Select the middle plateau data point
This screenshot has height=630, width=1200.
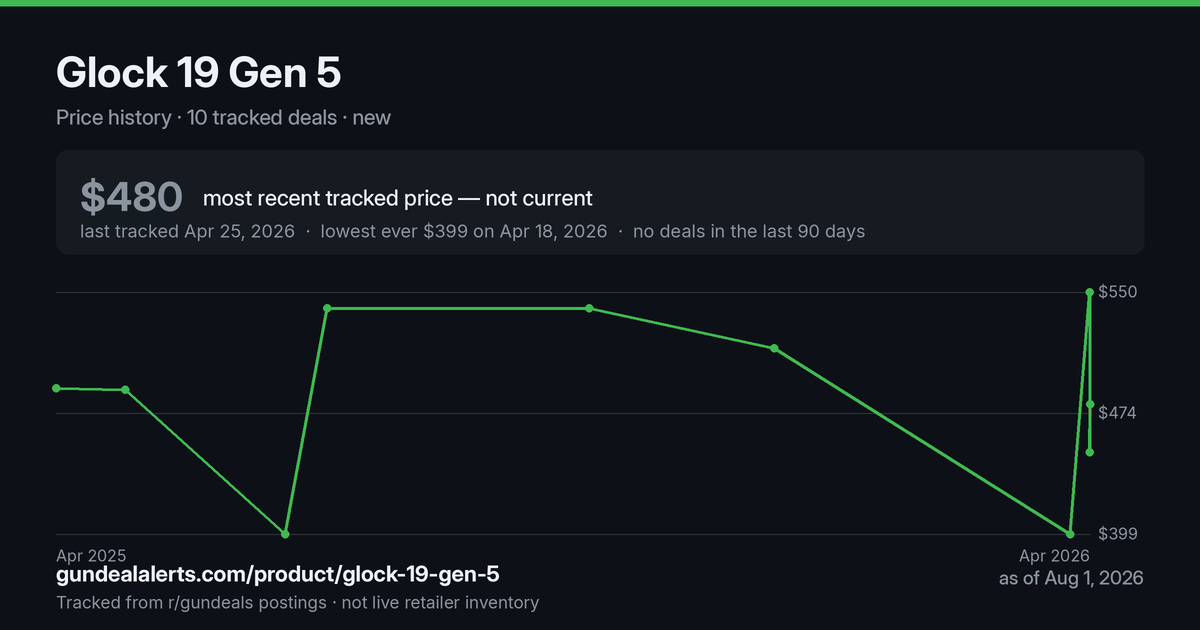[589, 308]
